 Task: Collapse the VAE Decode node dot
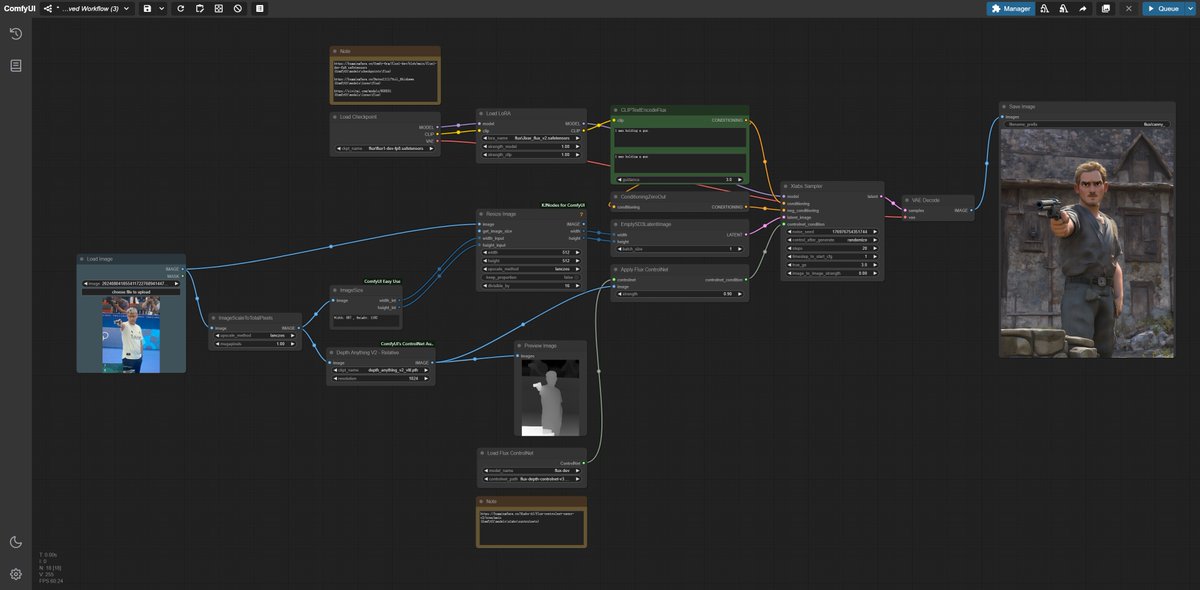tap(906, 200)
